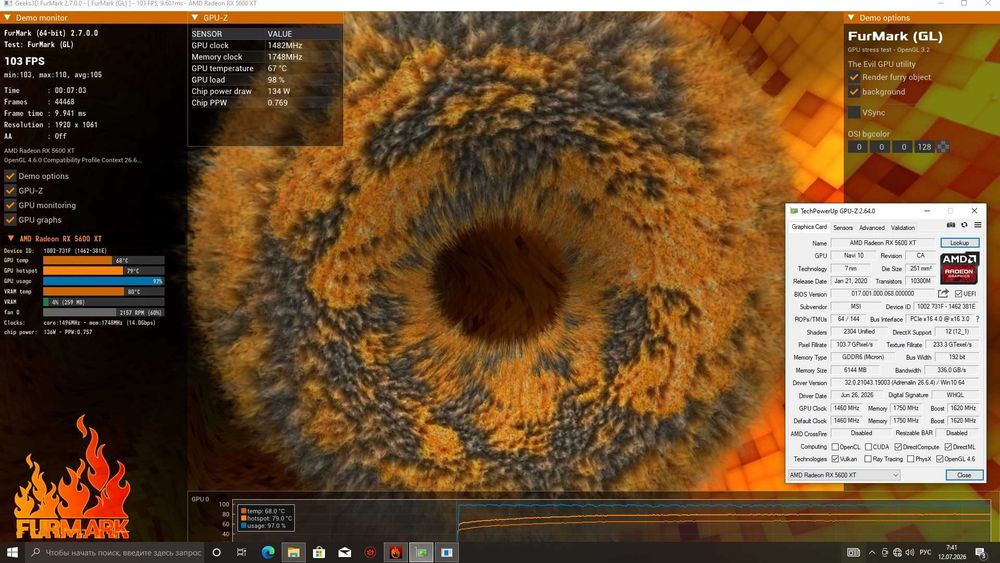Open Microsoft Edge in the taskbar
Screen dimensions: 1000x563
pos(268,552)
